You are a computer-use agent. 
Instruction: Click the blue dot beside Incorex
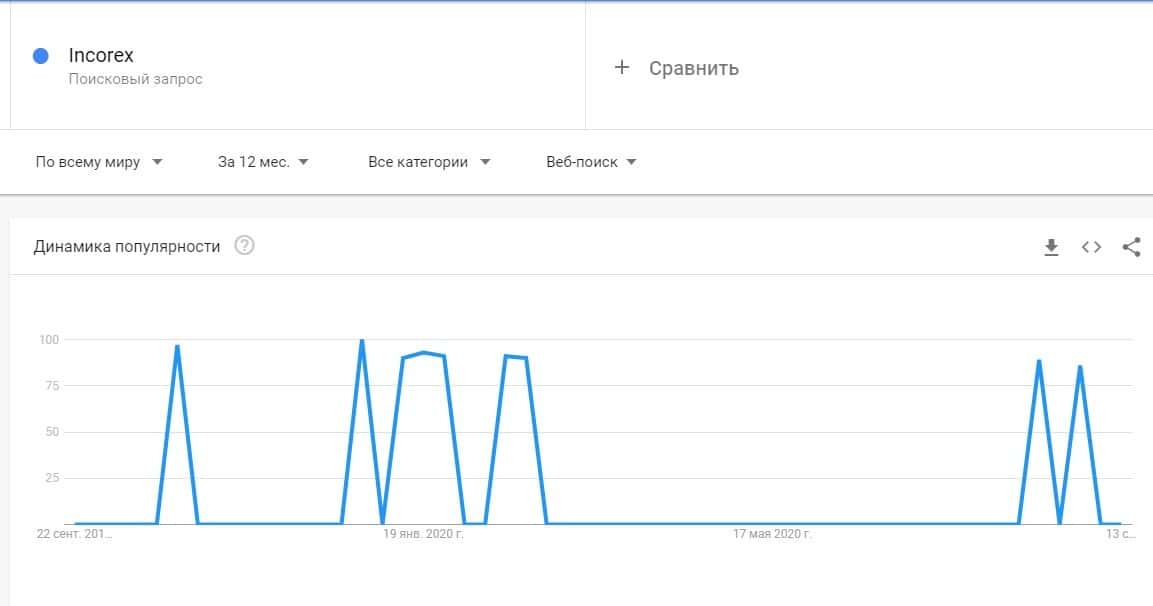[41, 56]
